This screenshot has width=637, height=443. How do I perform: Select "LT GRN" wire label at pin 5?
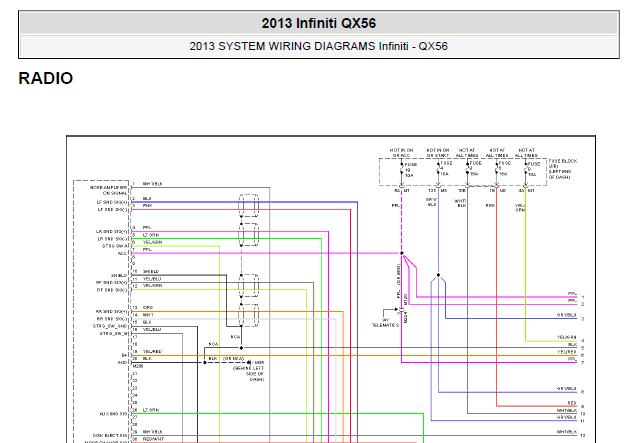coord(151,235)
